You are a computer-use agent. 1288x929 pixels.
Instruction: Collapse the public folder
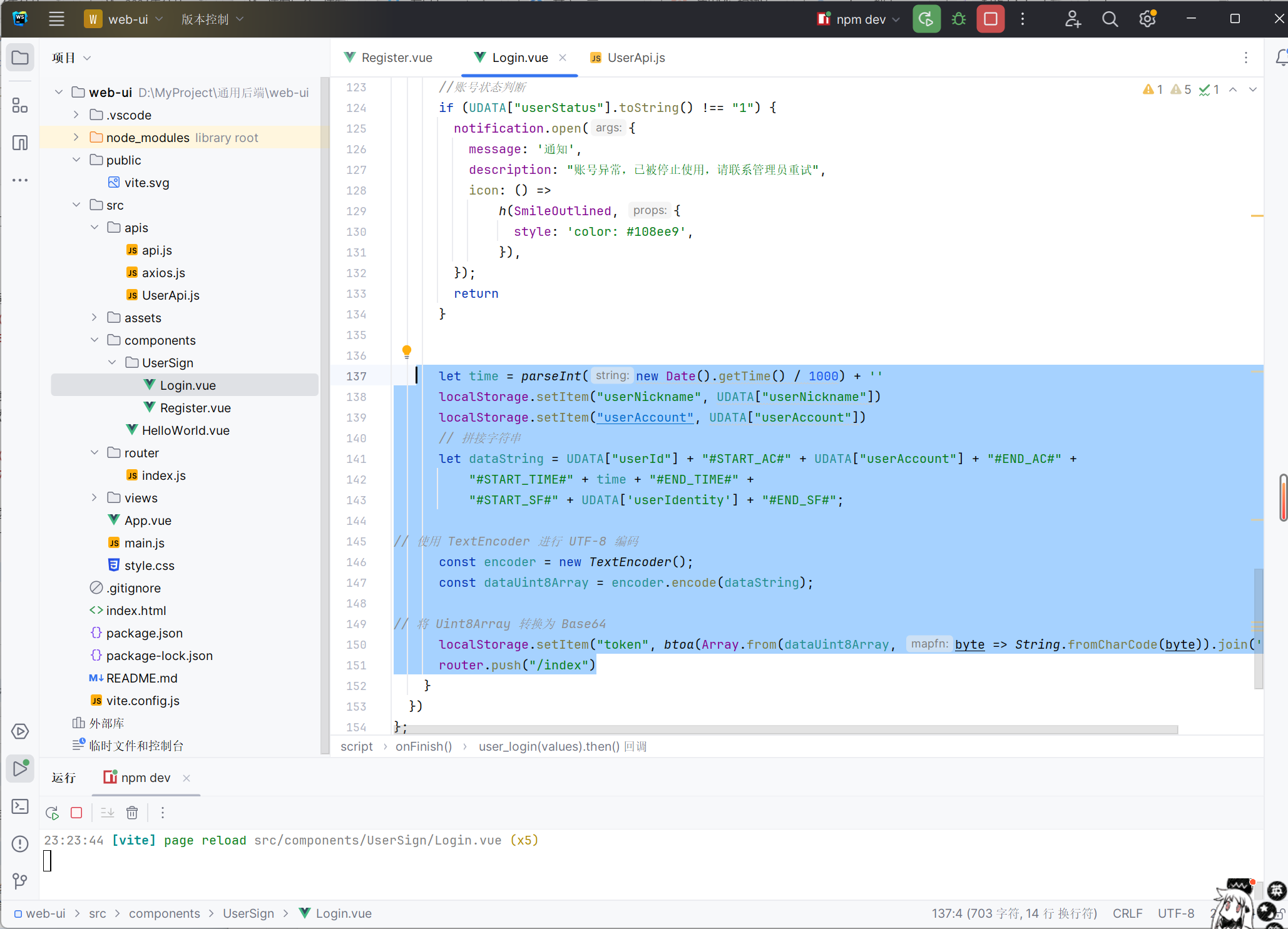point(76,160)
